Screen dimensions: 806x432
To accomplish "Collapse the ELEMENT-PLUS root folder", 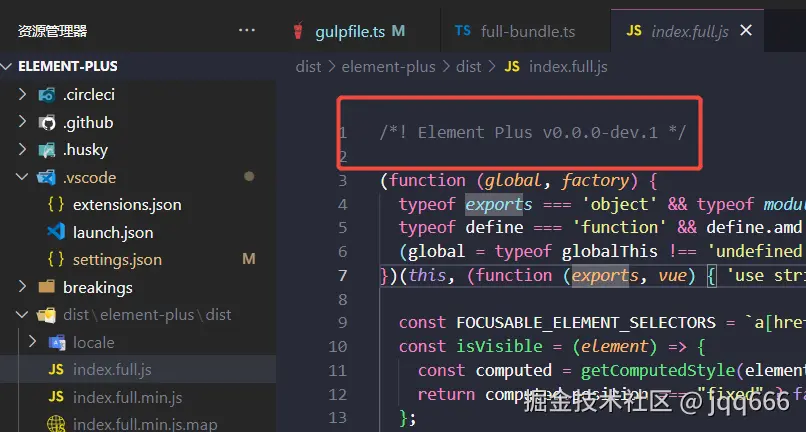I will (x=6, y=66).
